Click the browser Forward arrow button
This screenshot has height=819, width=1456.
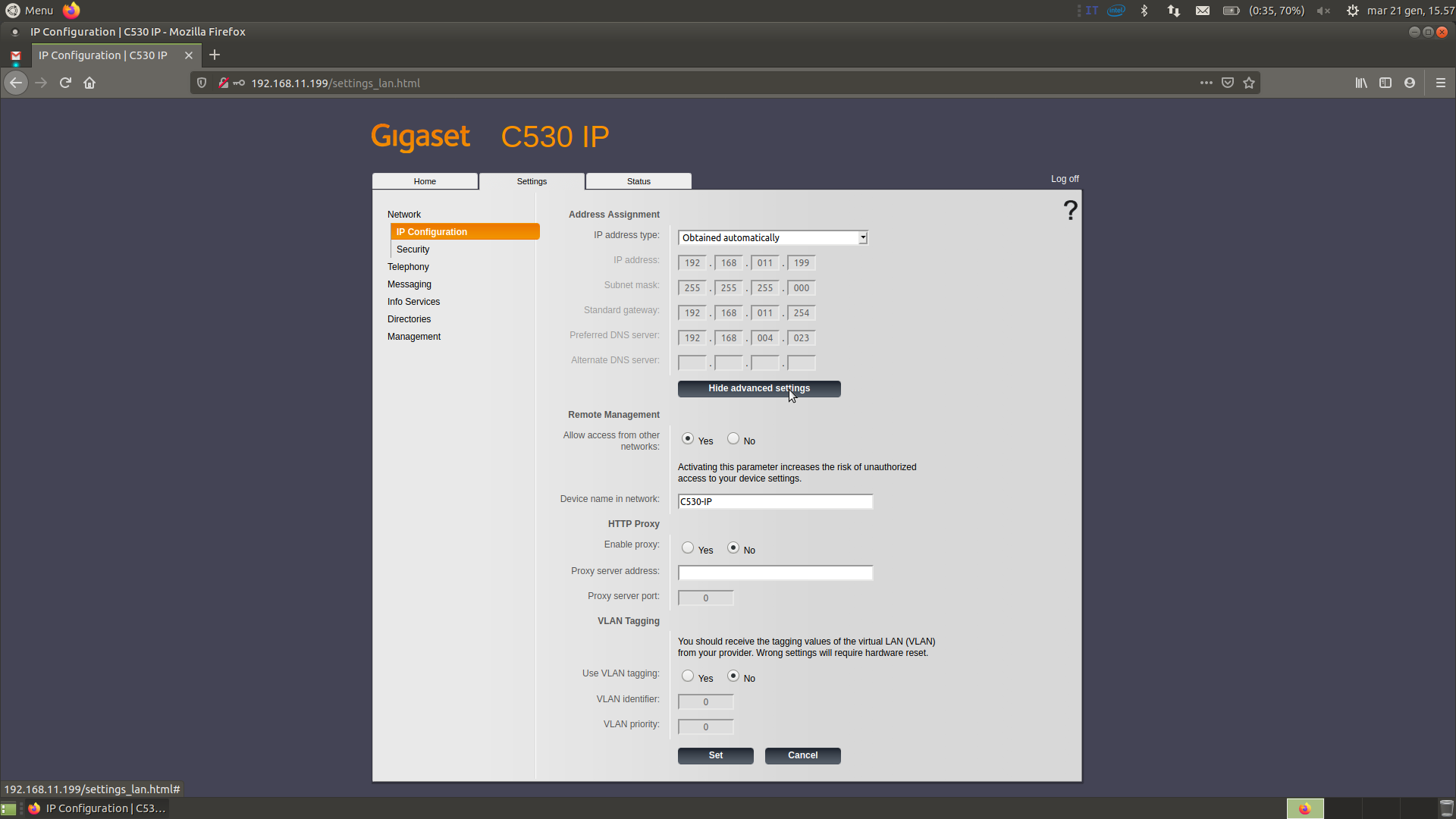tap(41, 83)
